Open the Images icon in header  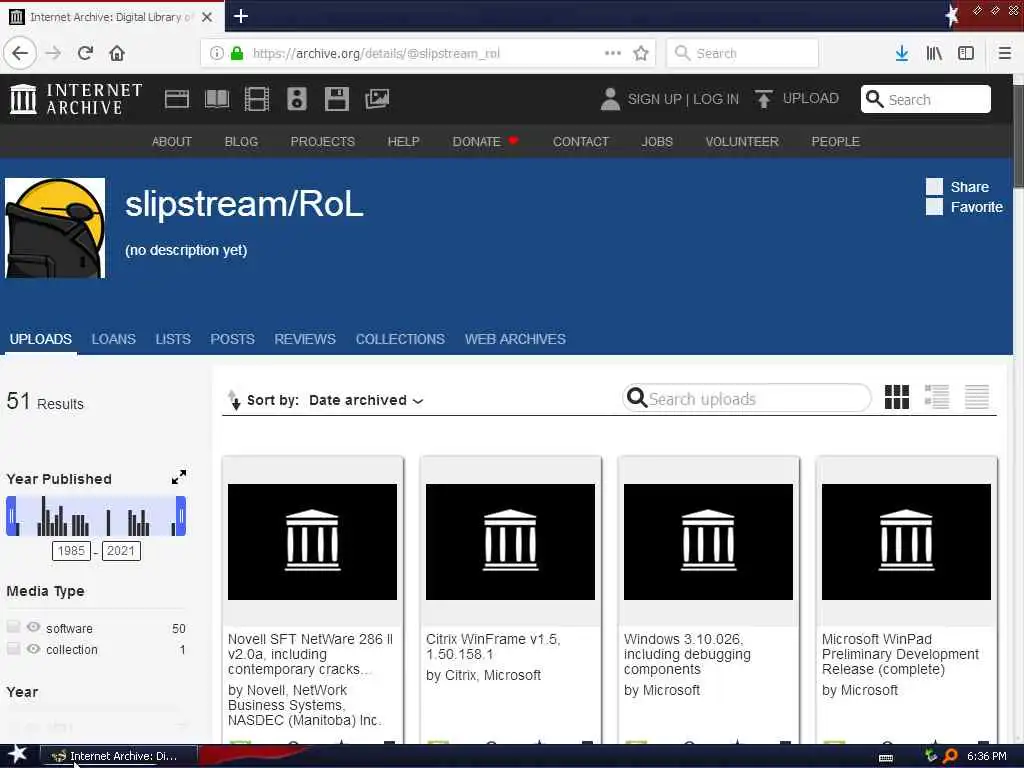[377, 99]
